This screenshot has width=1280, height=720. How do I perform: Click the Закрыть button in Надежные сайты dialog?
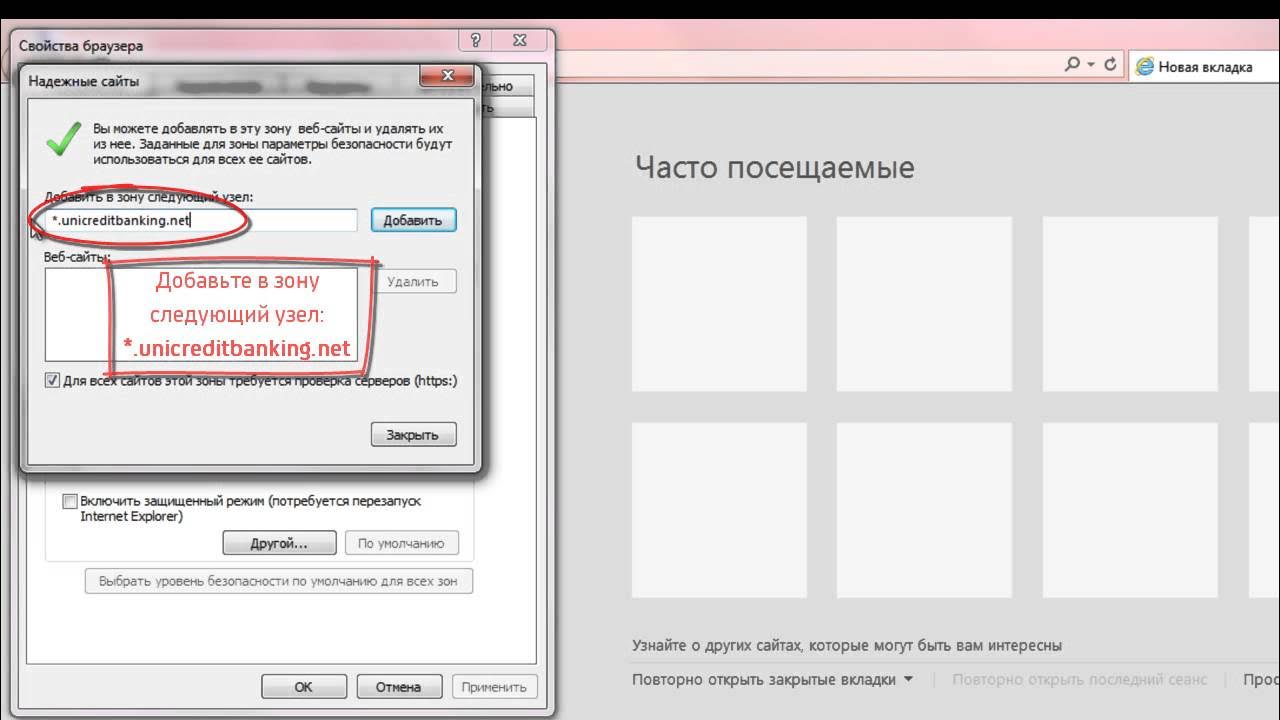click(413, 434)
